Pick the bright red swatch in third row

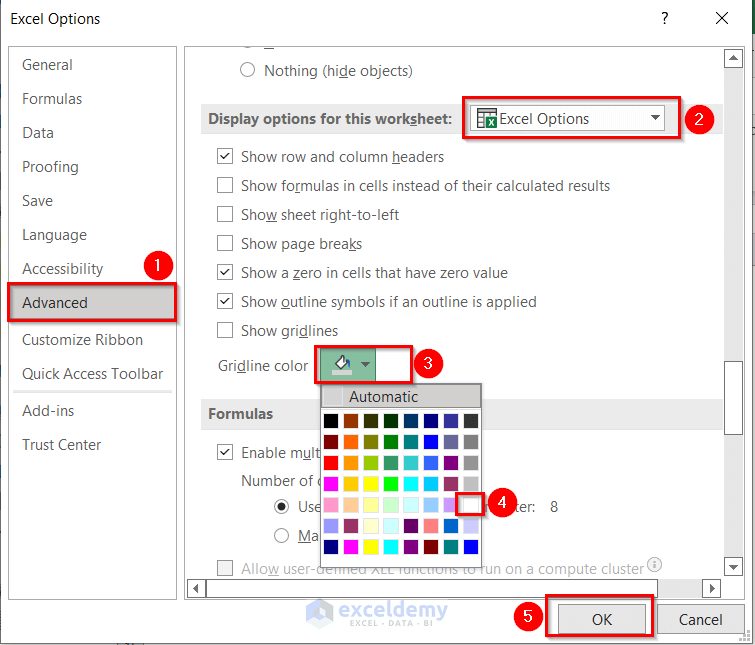(x=331, y=463)
